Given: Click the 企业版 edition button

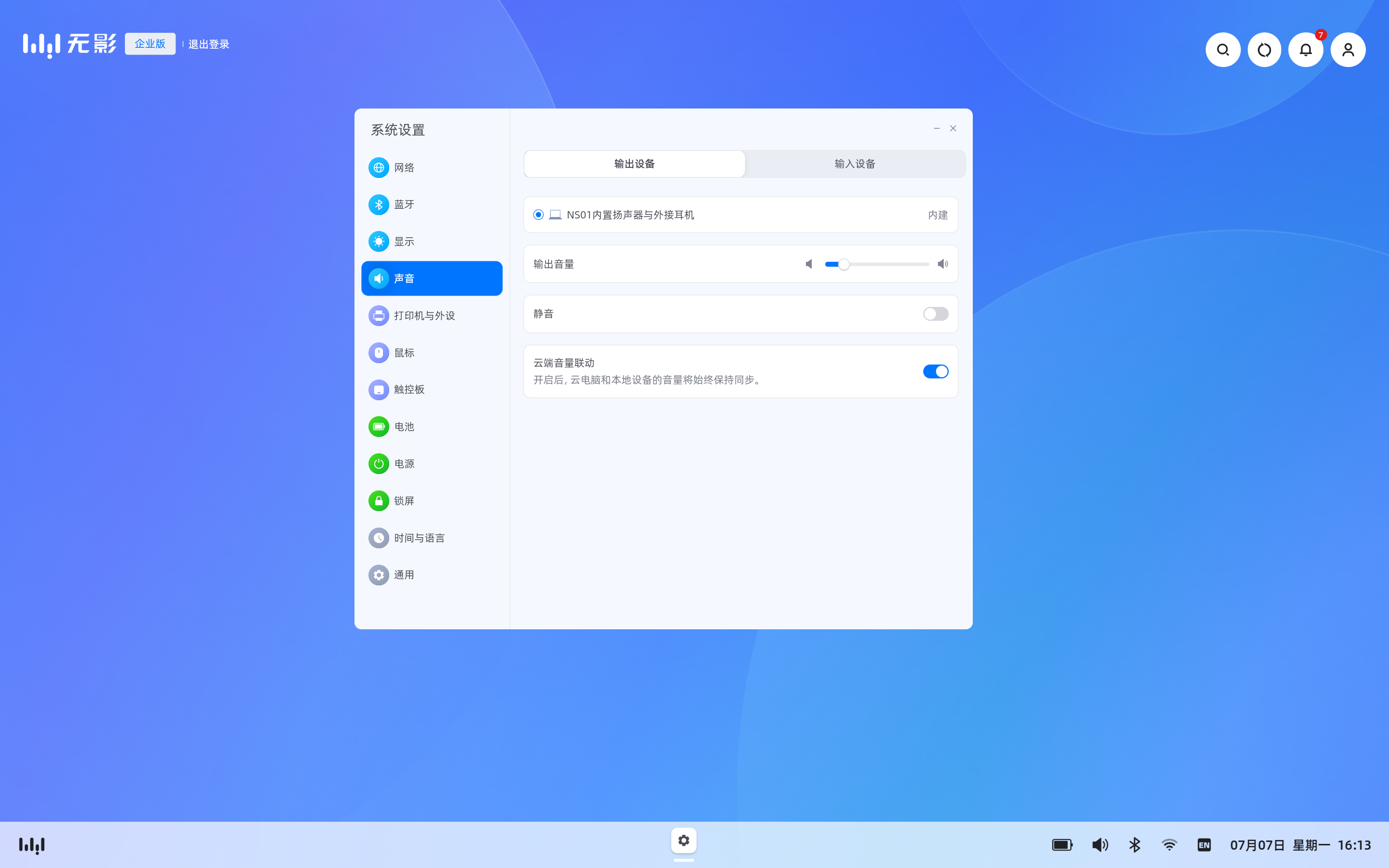Looking at the screenshot, I should pyautogui.click(x=150, y=43).
